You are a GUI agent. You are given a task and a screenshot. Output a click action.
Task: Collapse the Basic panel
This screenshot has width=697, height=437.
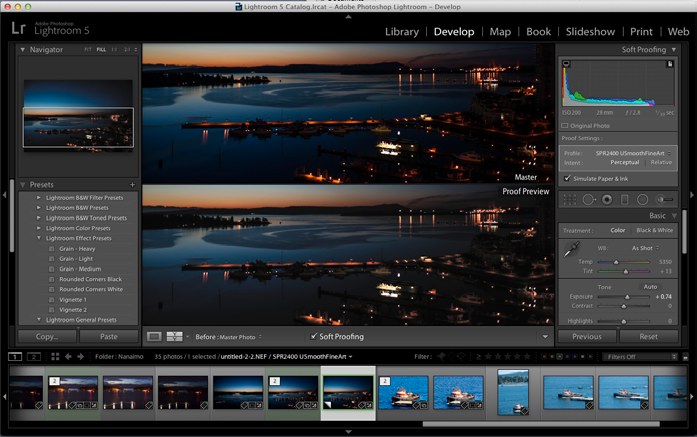674,216
